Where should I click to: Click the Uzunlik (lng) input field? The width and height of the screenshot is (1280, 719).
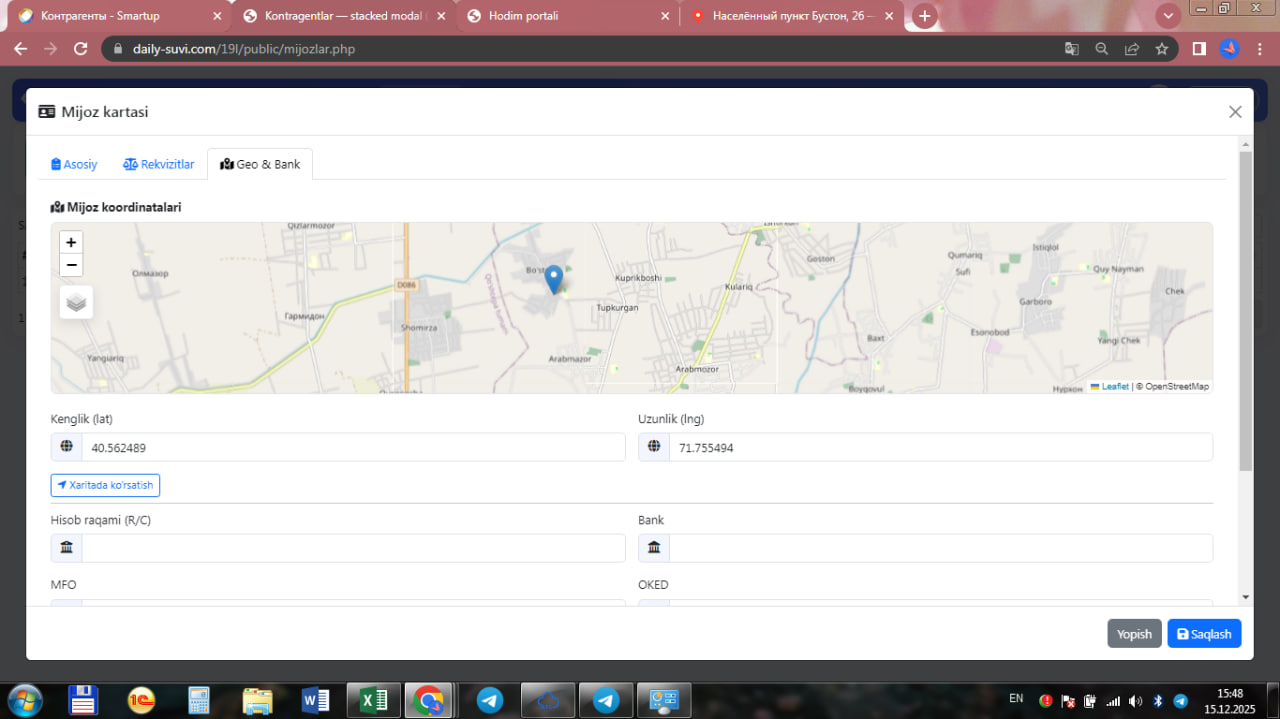coord(940,448)
